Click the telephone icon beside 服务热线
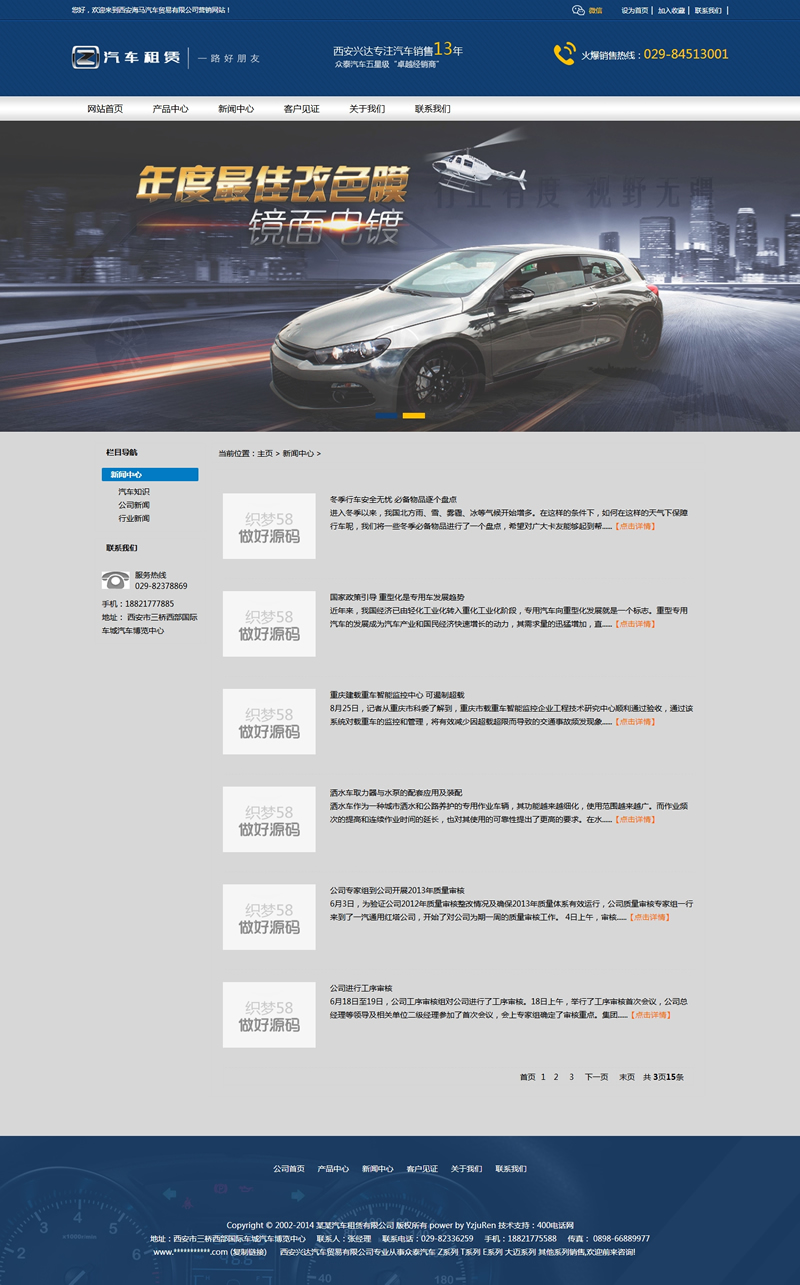The height and width of the screenshot is (1285, 800). tap(115, 580)
